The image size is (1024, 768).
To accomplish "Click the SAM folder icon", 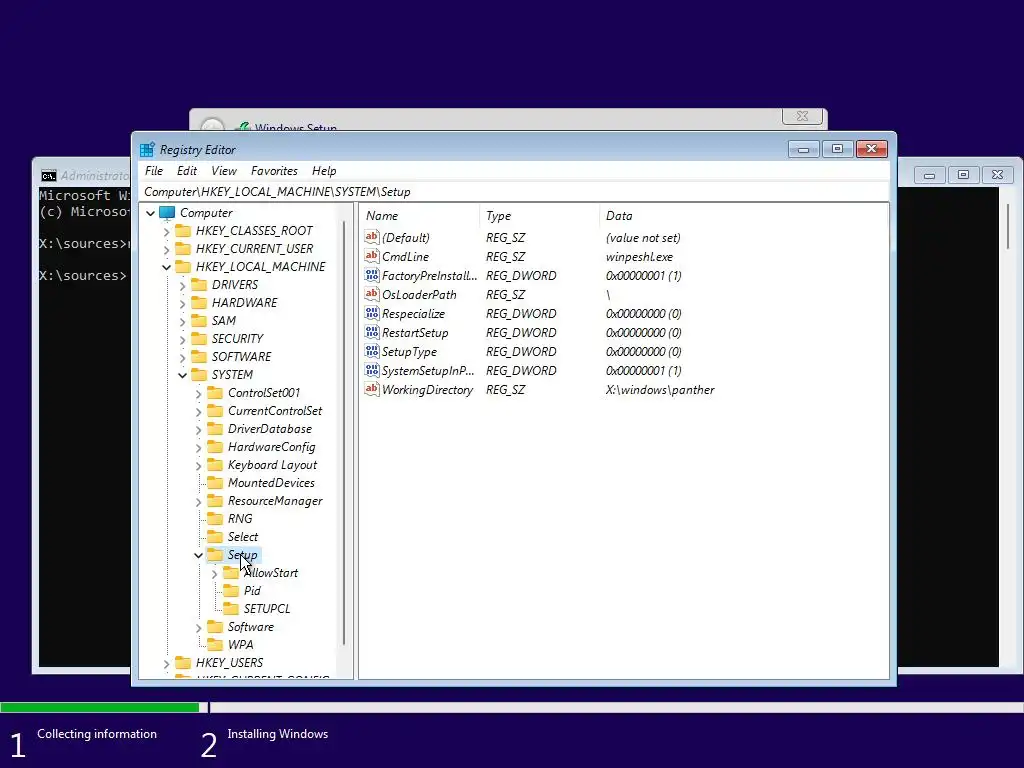I will tap(199, 321).
